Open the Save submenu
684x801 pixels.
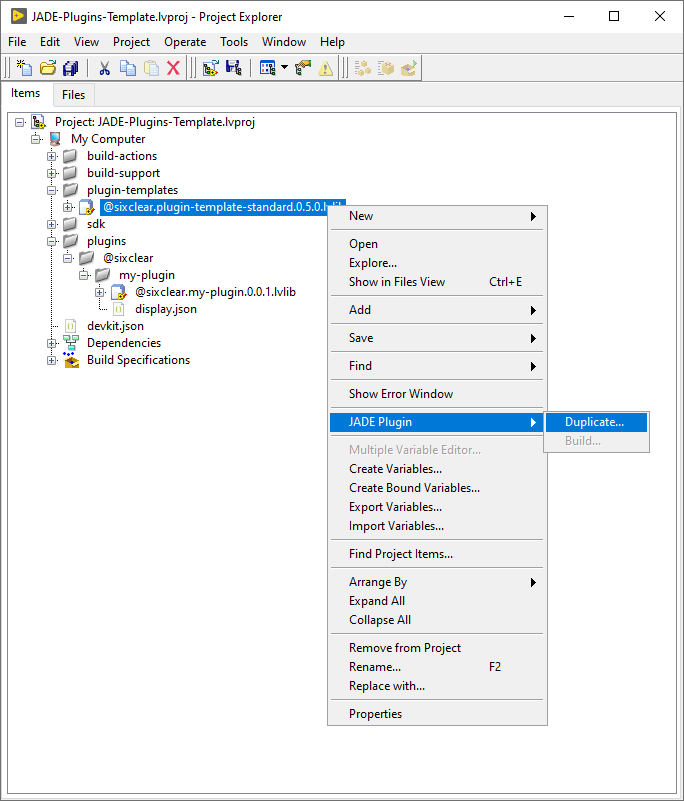point(437,338)
